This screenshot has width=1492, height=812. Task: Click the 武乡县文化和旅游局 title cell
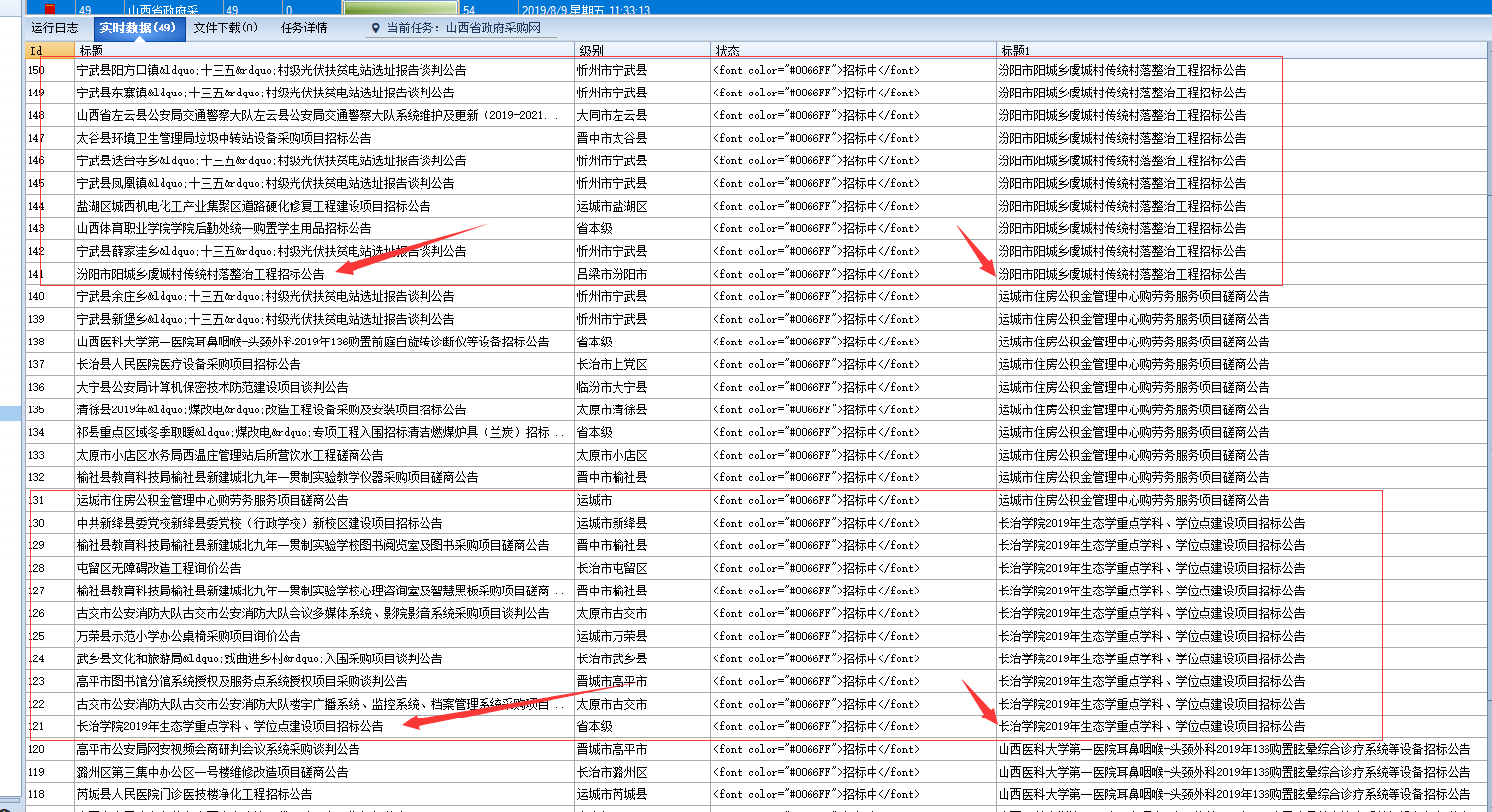click(x=325, y=658)
